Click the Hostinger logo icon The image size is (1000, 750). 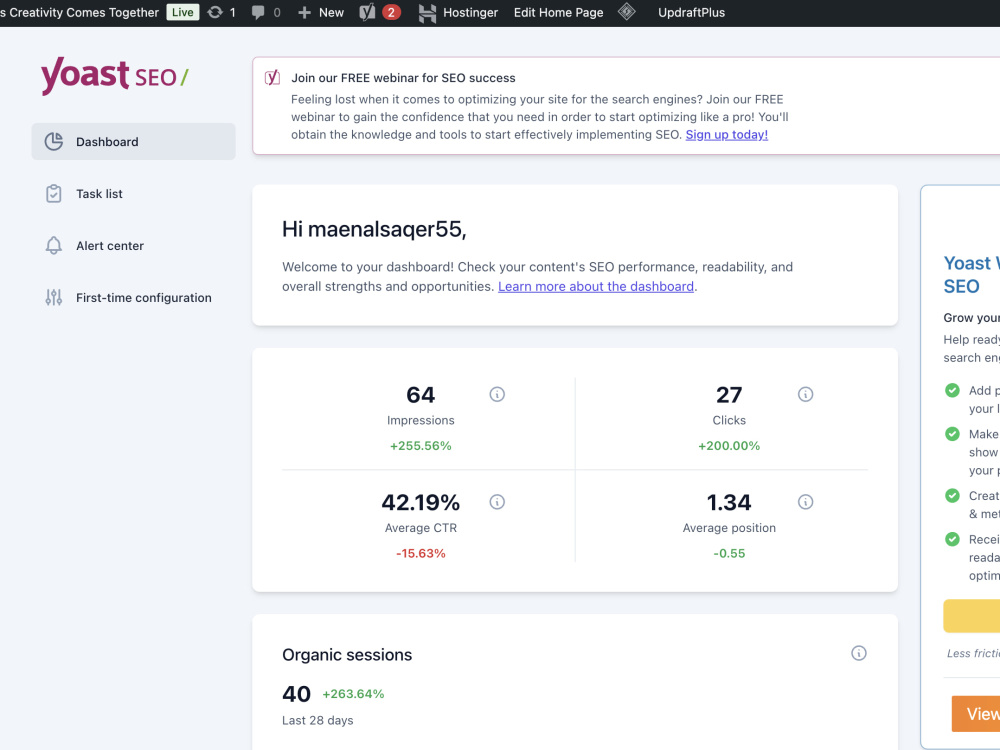coord(427,13)
